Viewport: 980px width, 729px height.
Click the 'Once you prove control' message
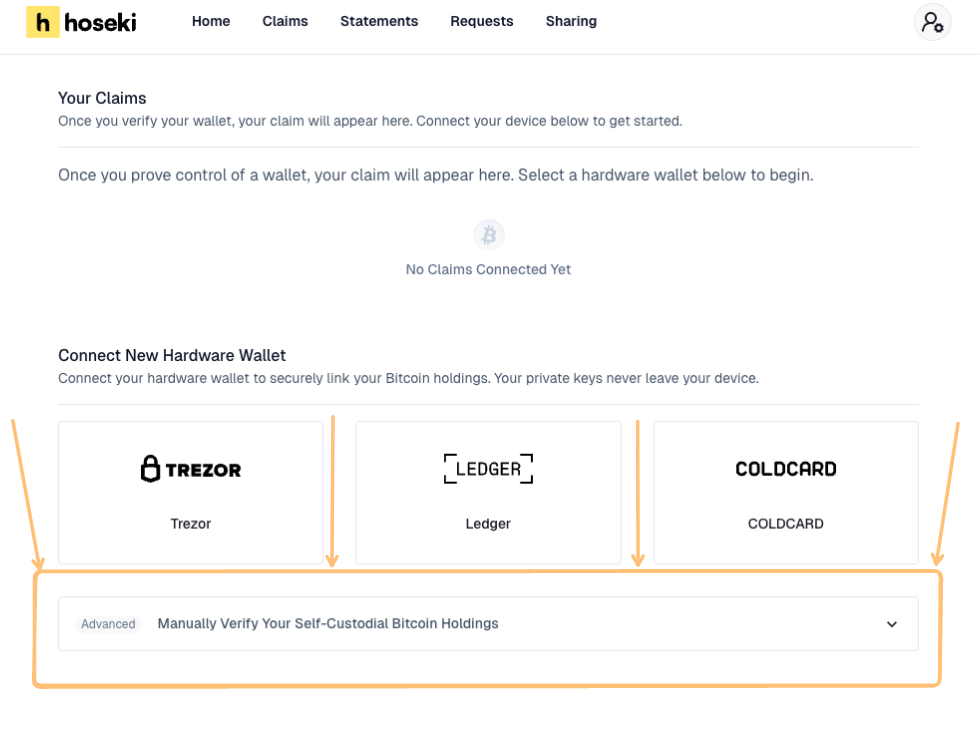[x=436, y=175]
